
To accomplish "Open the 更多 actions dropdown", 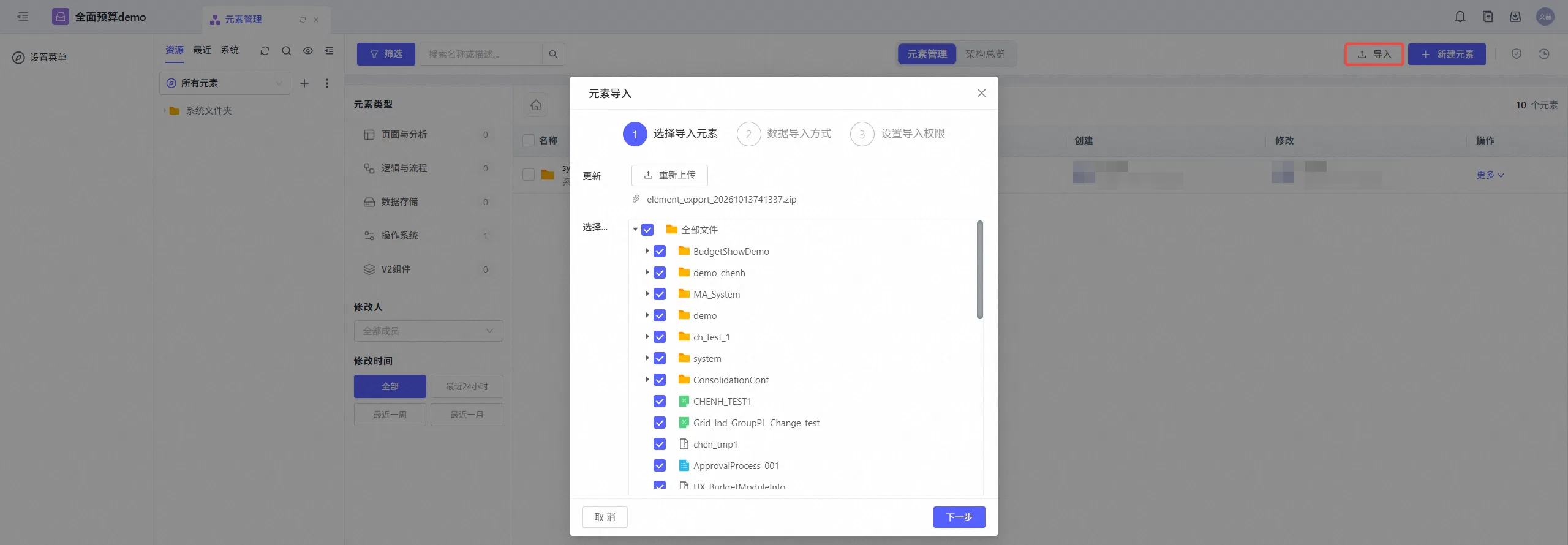I will tap(1490, 175).
